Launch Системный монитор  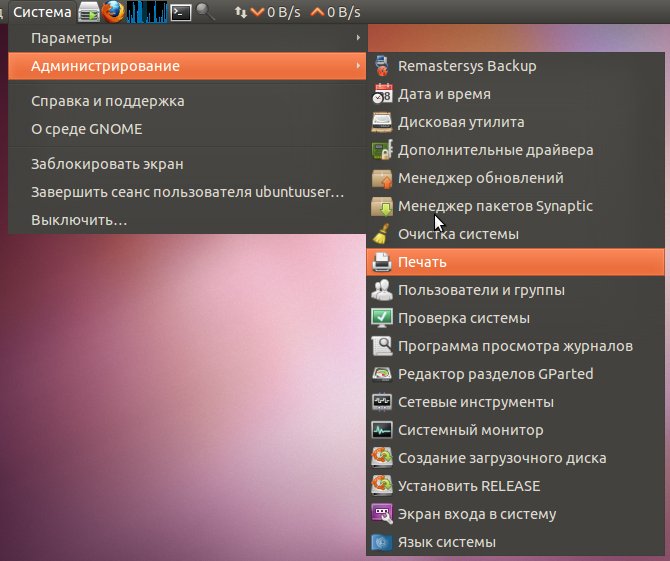pos(515,430)
